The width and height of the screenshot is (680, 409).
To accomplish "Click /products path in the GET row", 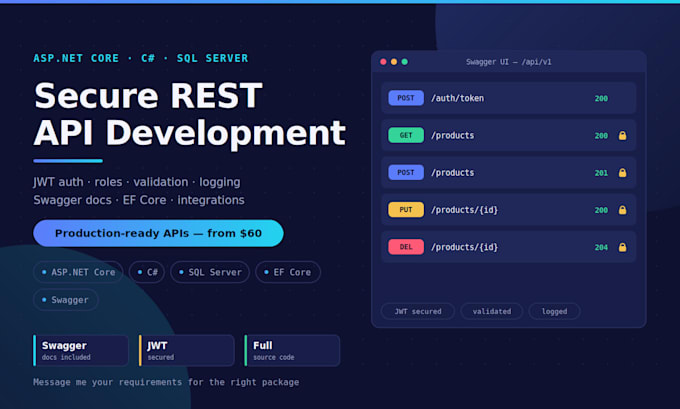I will point(452,136).
